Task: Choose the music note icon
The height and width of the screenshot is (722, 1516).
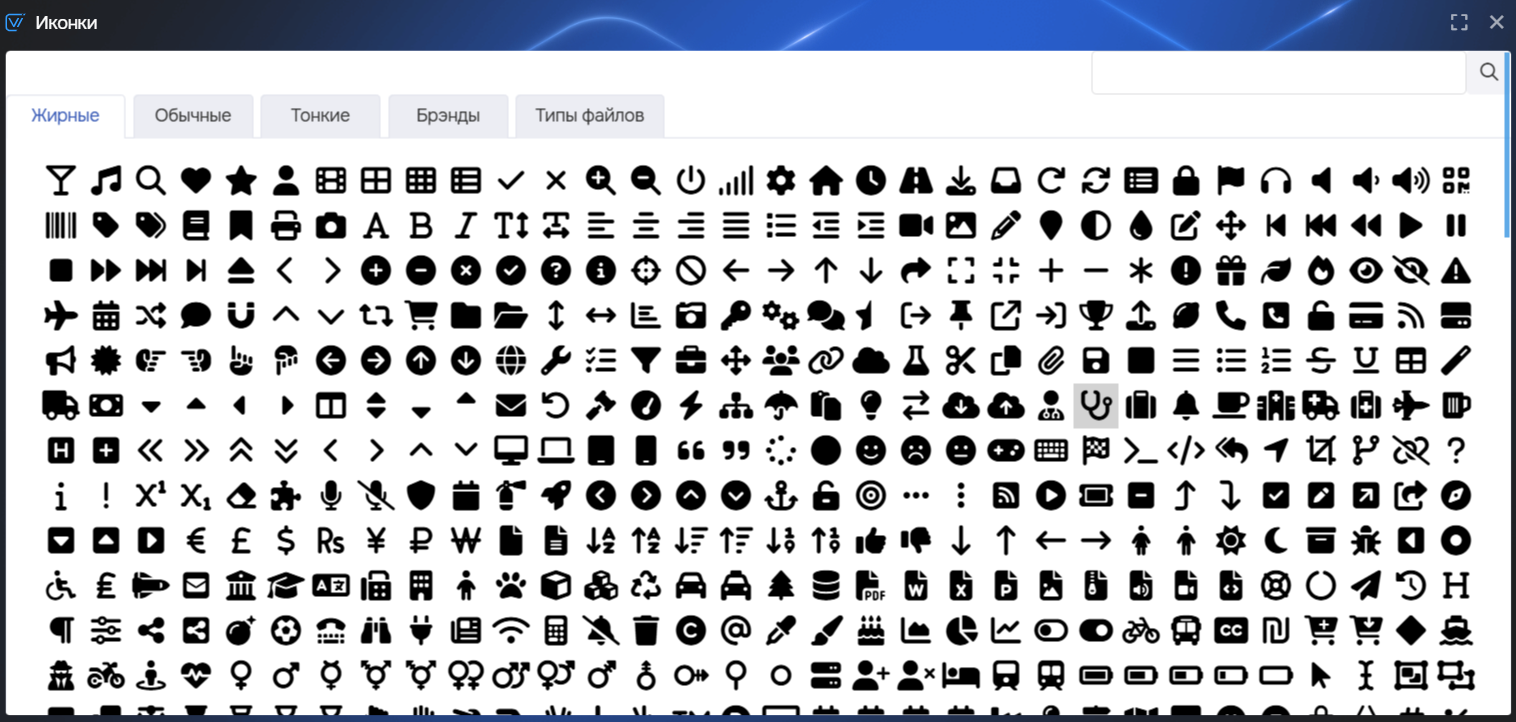Action: coord(106,181)
